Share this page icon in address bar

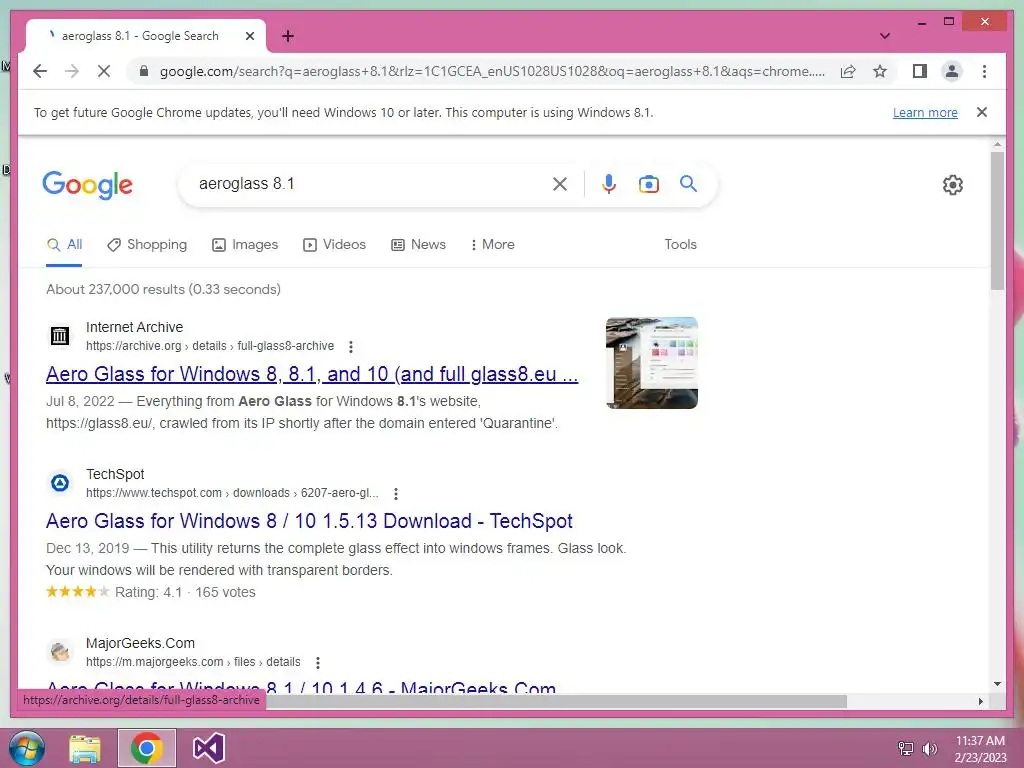[848, 71]
